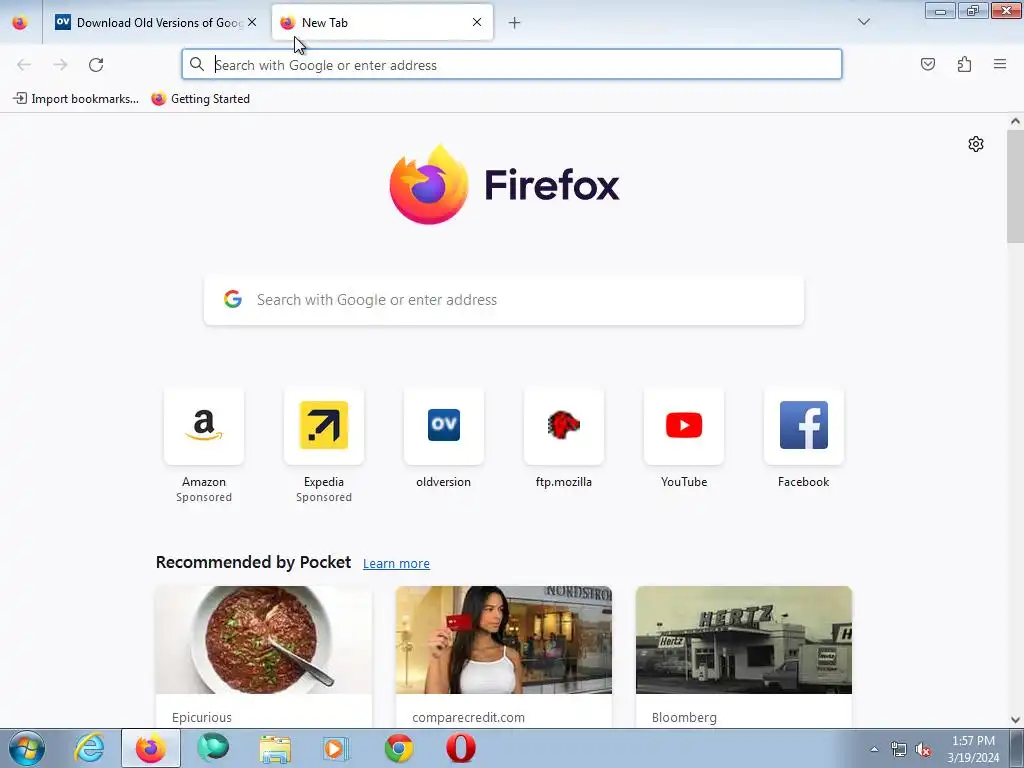
Task: Click the vertical scrollbar thumb
Action: [1015, 186]
